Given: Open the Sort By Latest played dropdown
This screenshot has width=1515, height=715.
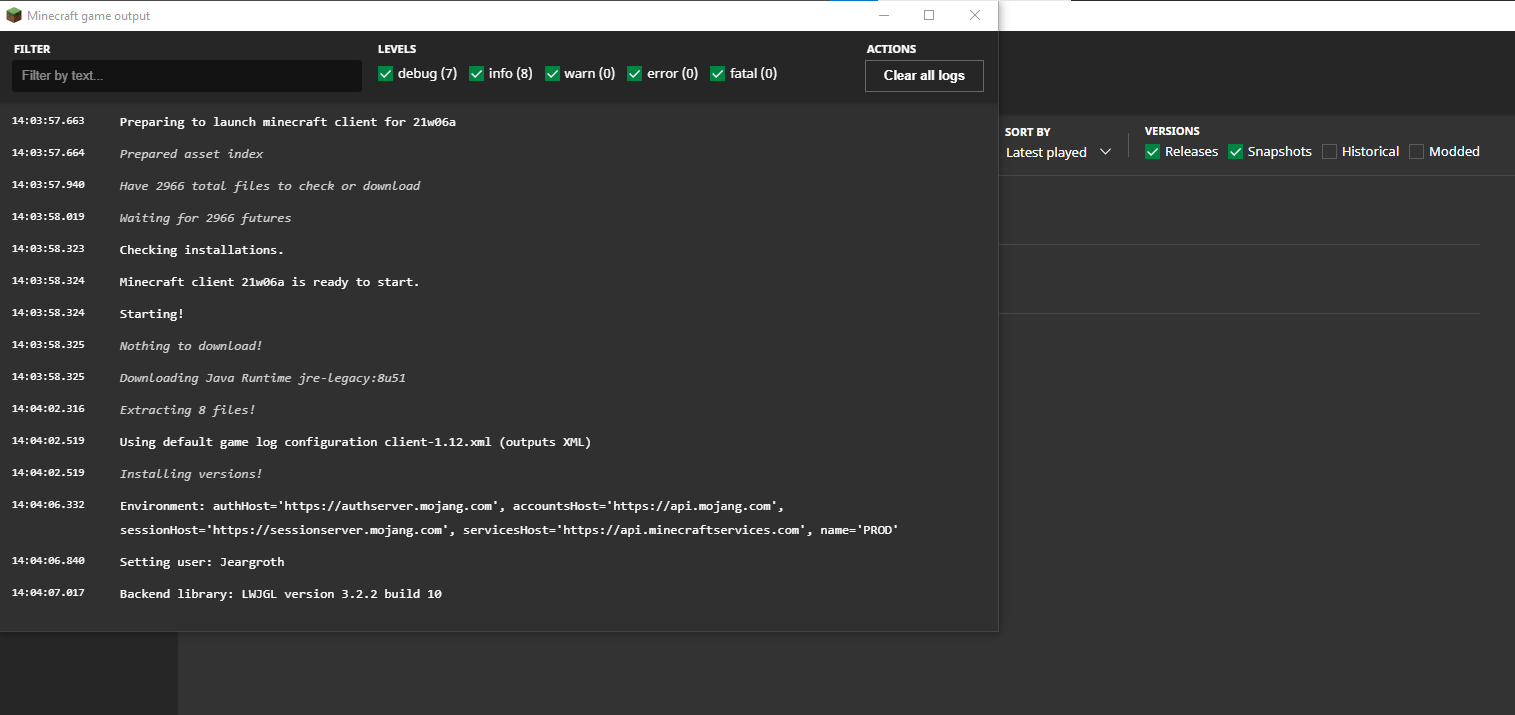Looking at the screenshot, I should (x=1046, y=152).
